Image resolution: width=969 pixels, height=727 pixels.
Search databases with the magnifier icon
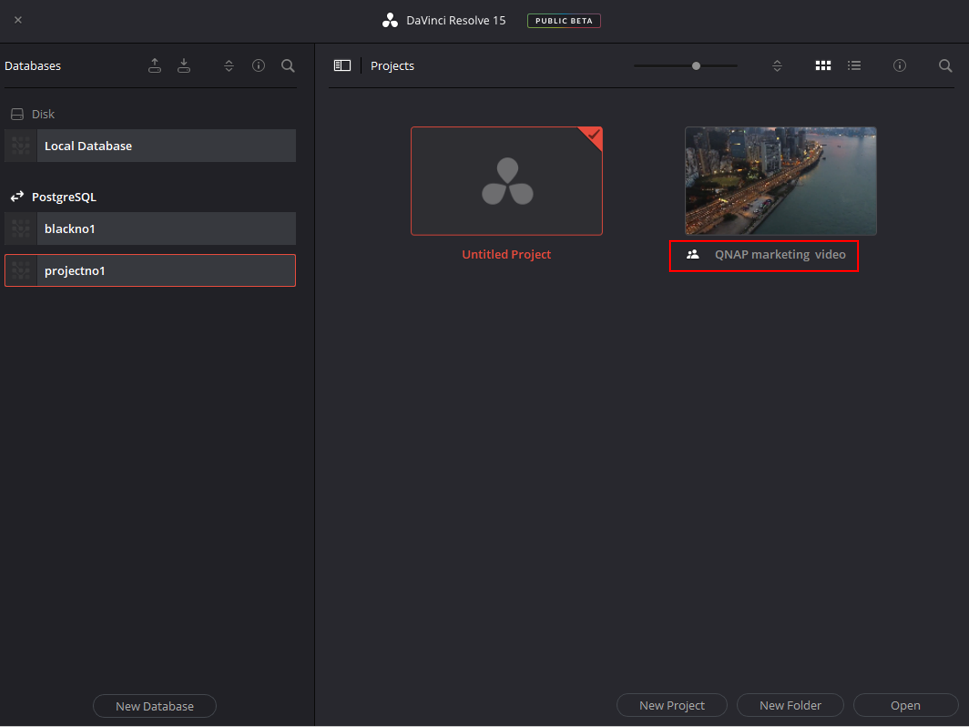[x=288, y=66]
